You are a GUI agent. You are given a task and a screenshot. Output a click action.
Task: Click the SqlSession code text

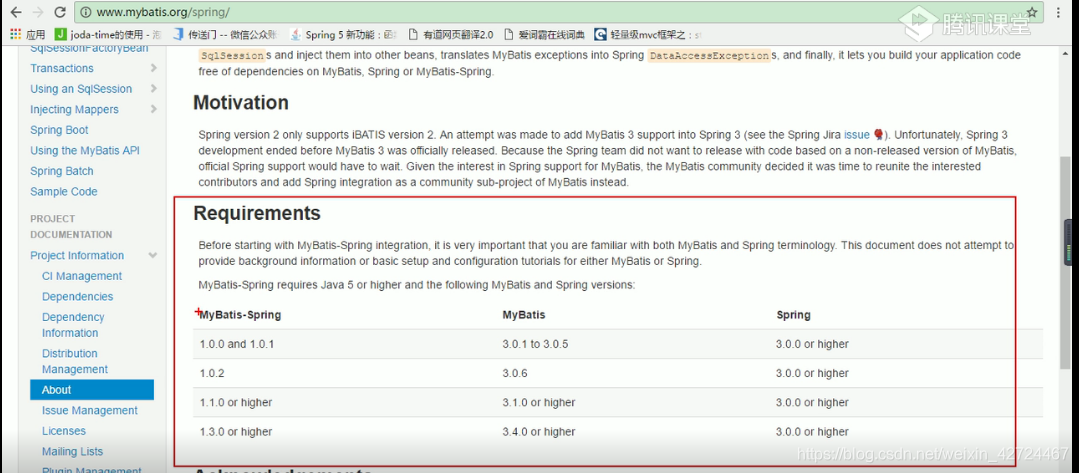[232, 56]
